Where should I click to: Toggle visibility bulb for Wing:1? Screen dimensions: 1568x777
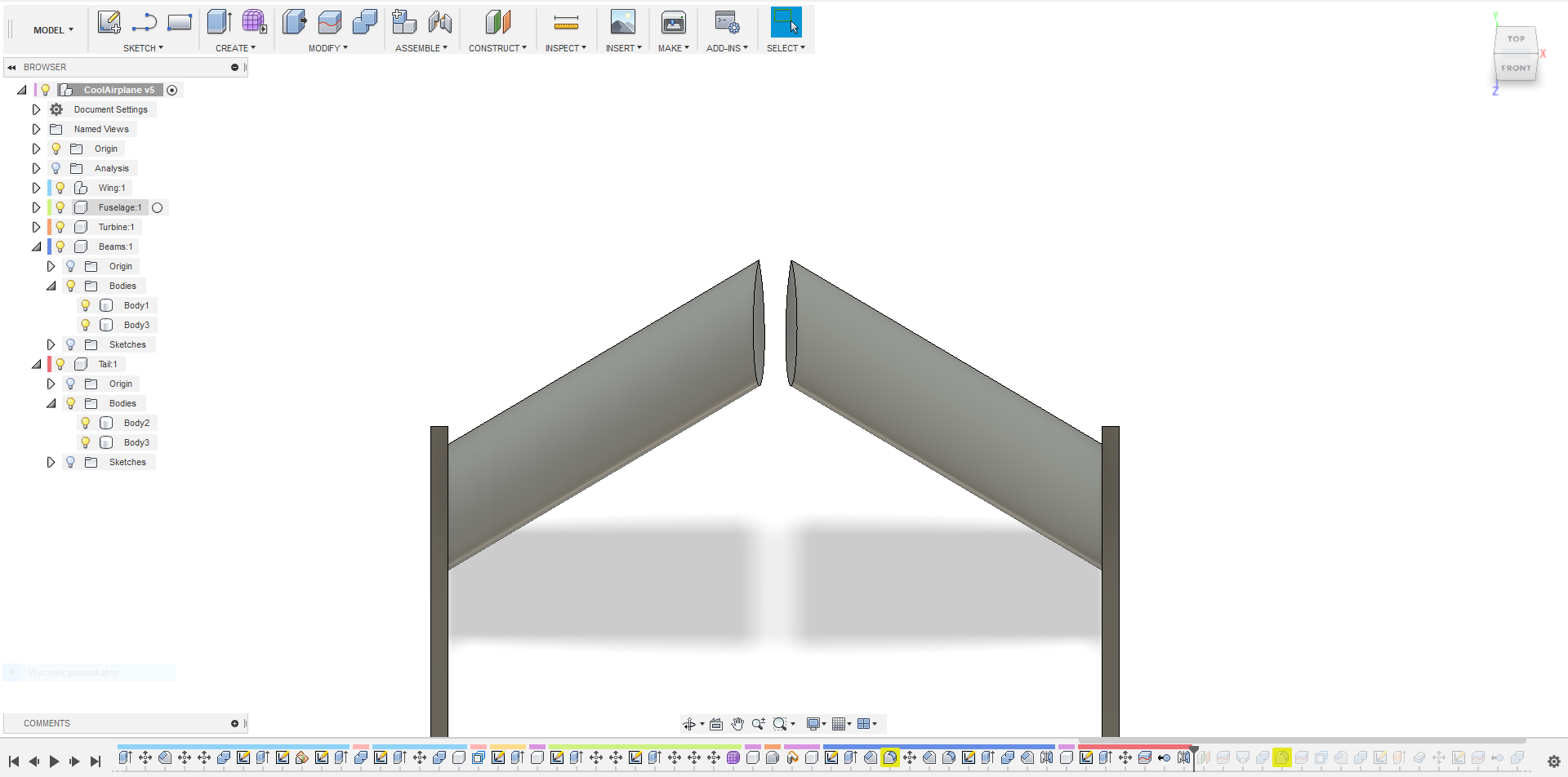click(60, 188)
